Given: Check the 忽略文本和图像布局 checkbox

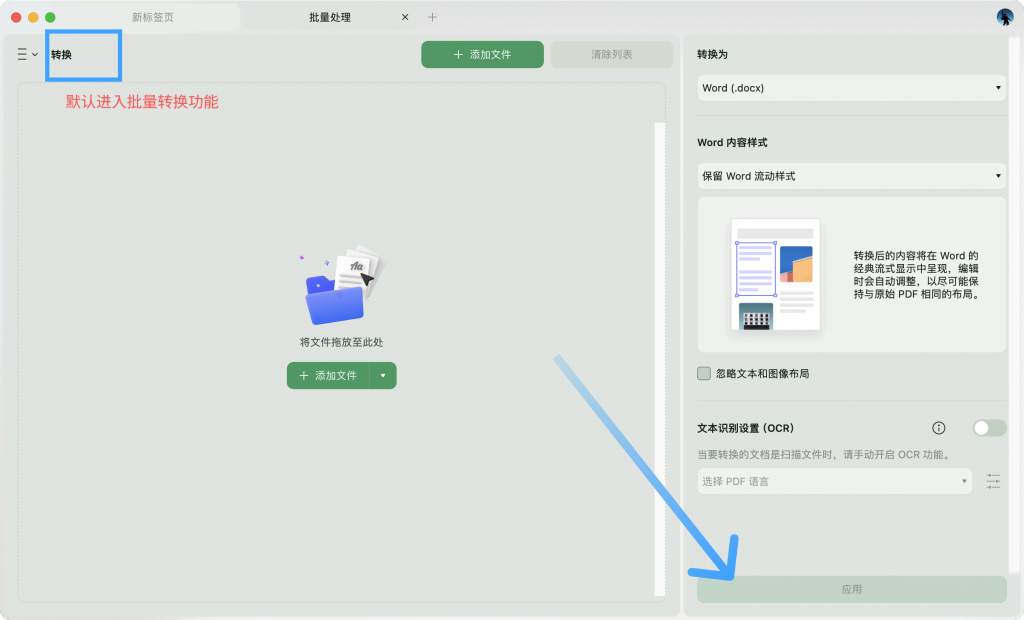Looking at the screenshot, I should (704, 374).
